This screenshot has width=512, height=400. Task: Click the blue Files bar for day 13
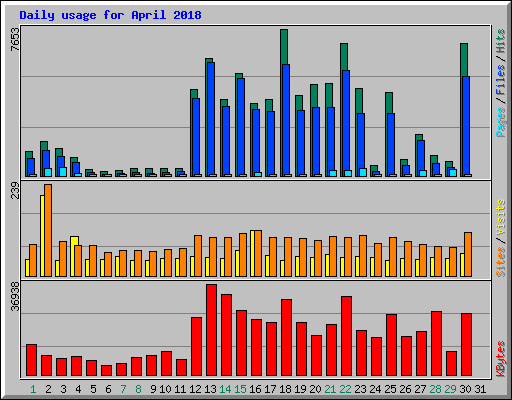point(211,119)
